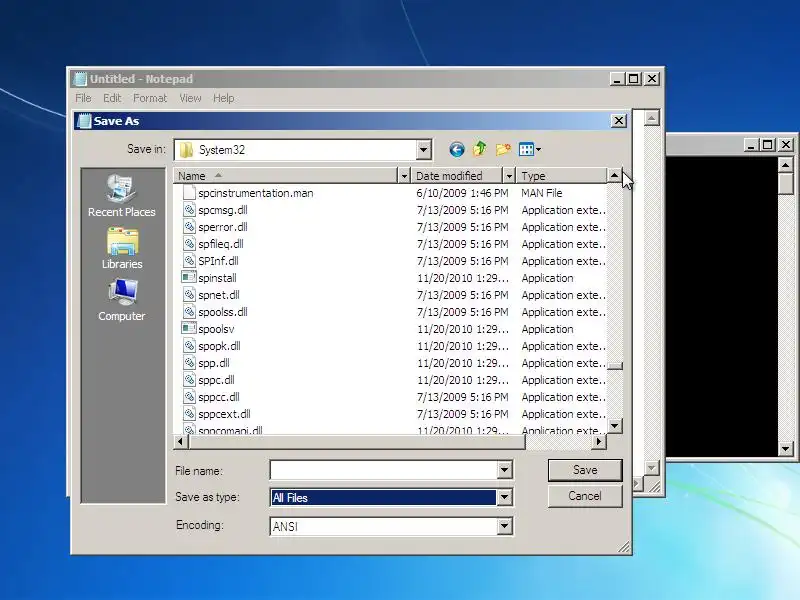The width and height of the screenshot is (800, 600).
Task: Open the Help menu in Notepad
Action: [223, 98]
